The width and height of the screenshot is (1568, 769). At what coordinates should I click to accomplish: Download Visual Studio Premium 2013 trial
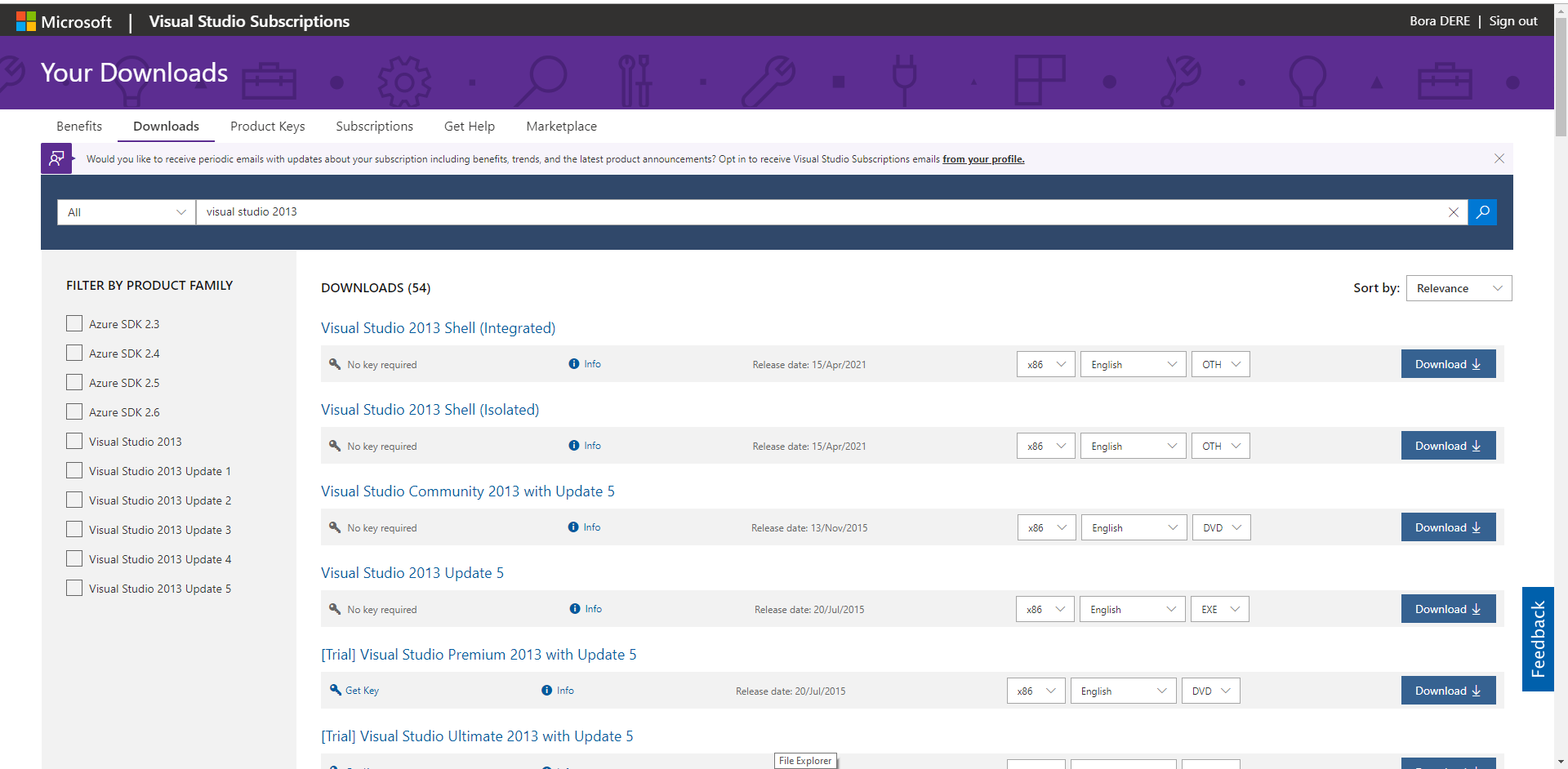coord(1449,691)
